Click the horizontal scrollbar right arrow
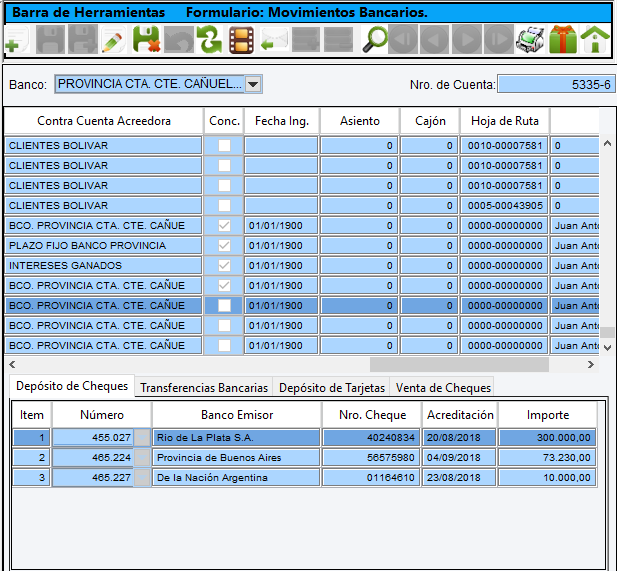 coord(591,364)
